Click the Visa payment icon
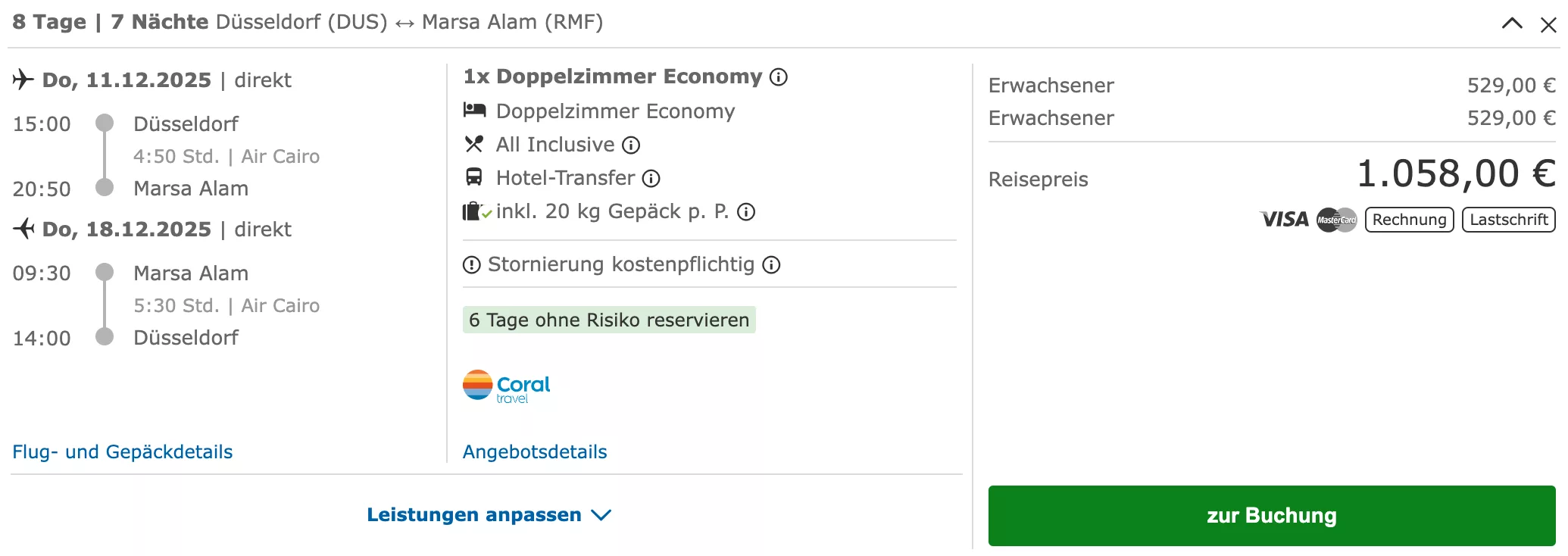Screen dimensions: 1568x556 [1284, 220]
